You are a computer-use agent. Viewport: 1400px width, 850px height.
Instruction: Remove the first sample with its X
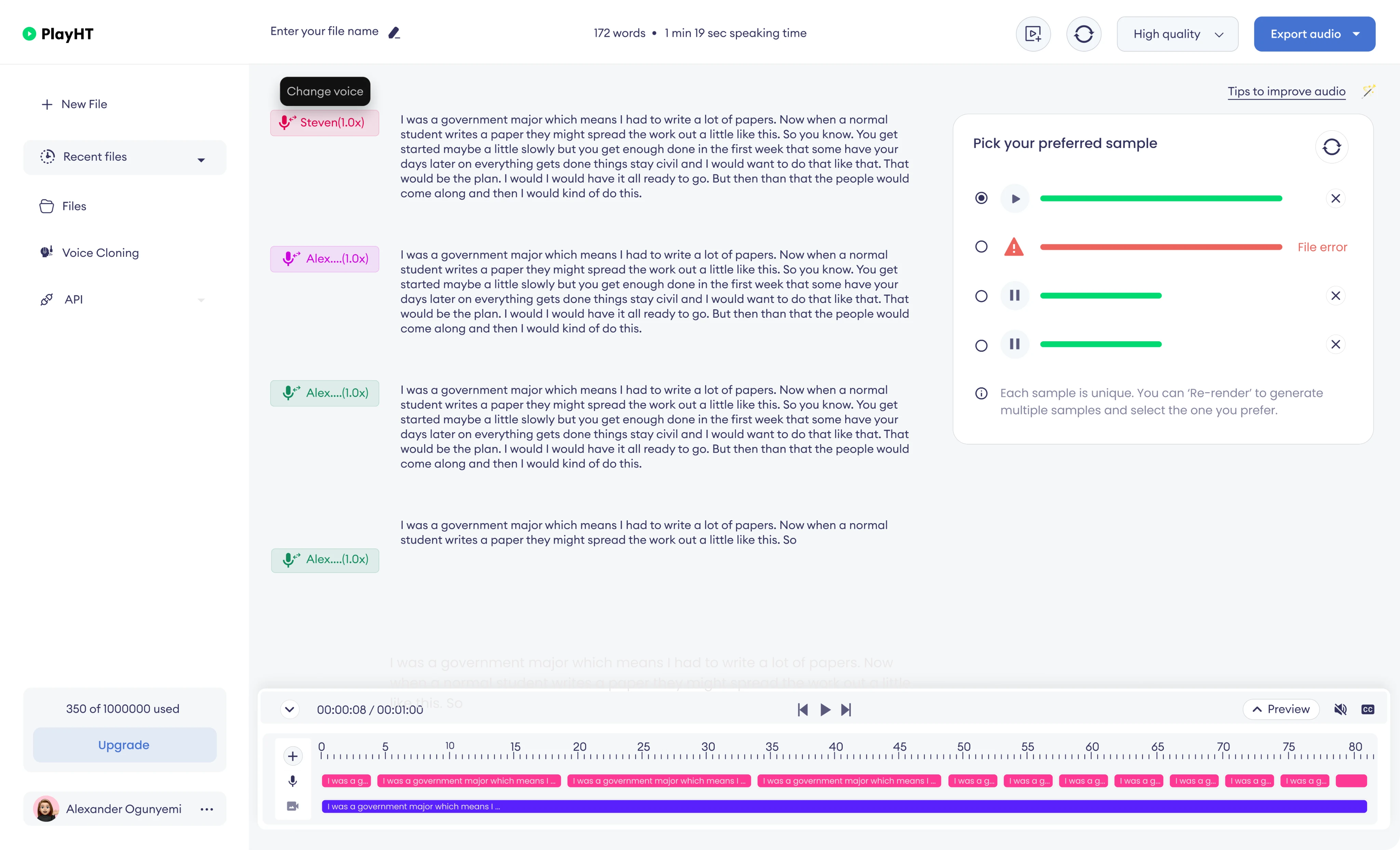1336,198
